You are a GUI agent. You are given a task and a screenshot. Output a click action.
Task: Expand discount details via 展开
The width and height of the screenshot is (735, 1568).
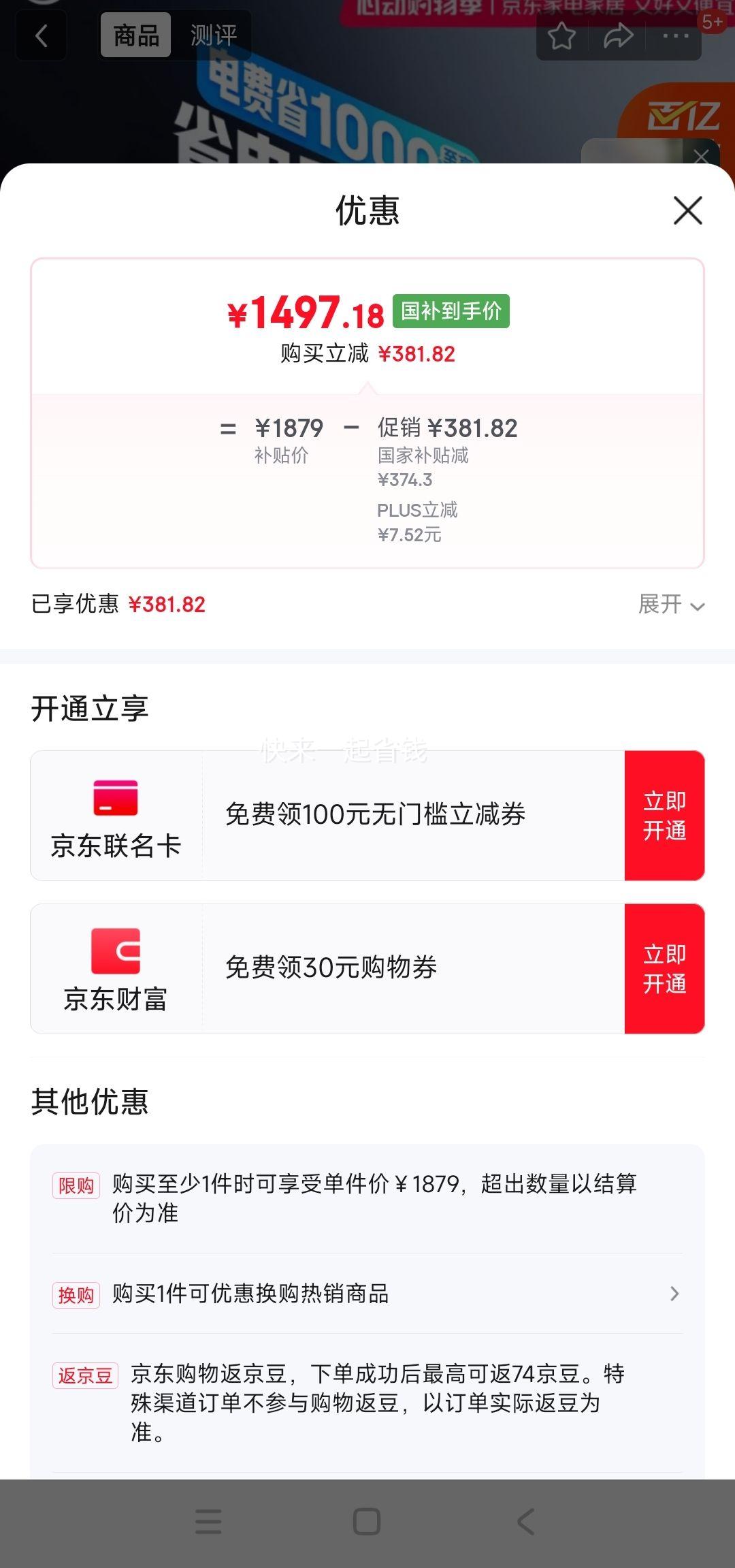pos(672,604)
